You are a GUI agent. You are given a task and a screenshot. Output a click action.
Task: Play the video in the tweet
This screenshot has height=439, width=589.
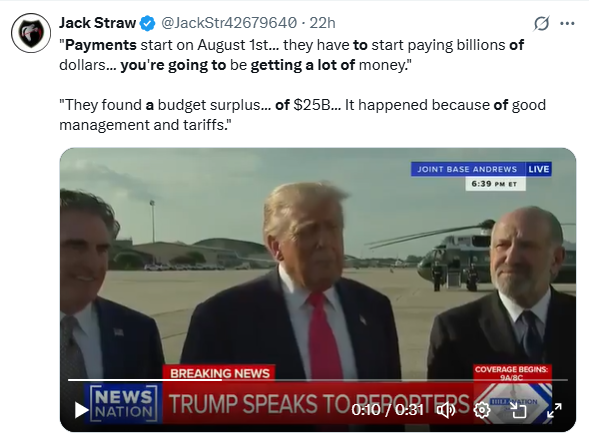[x=81, y=410]
